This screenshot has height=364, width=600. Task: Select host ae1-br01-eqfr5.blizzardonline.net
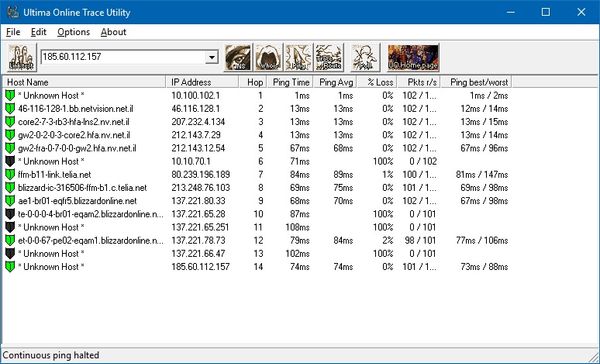point(77,201)
